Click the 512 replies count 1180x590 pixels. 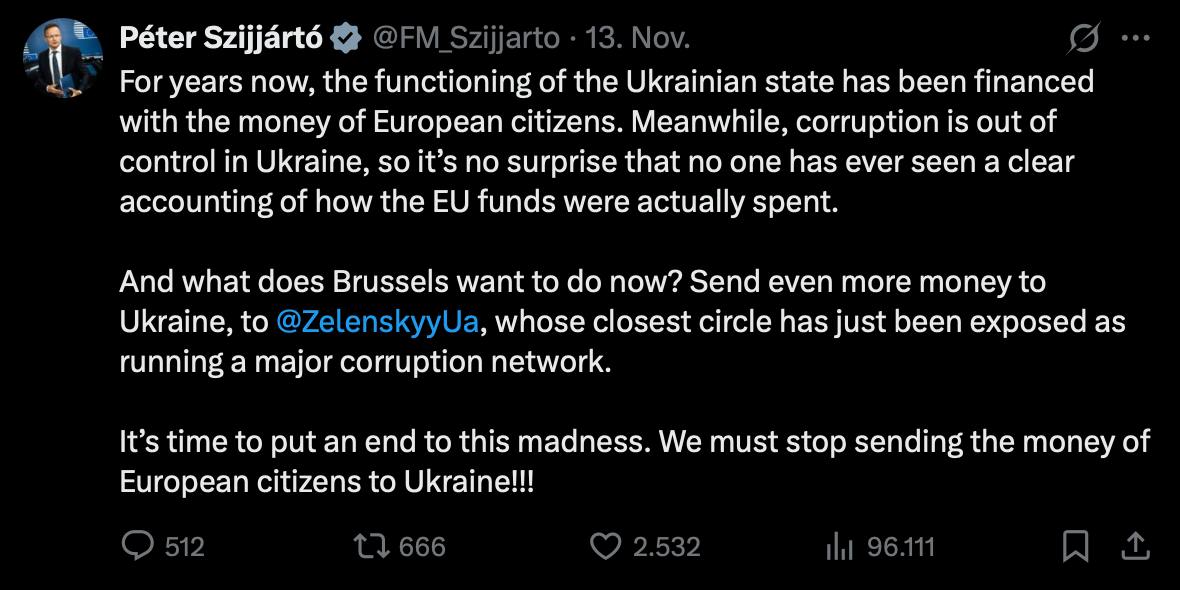click(x=184, y=547)
